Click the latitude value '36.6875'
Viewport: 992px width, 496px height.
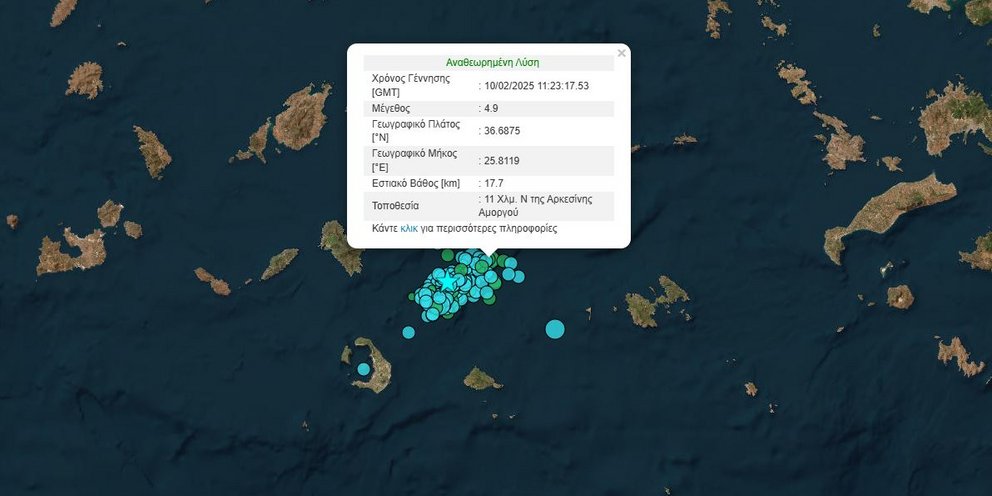coord(502,131)
